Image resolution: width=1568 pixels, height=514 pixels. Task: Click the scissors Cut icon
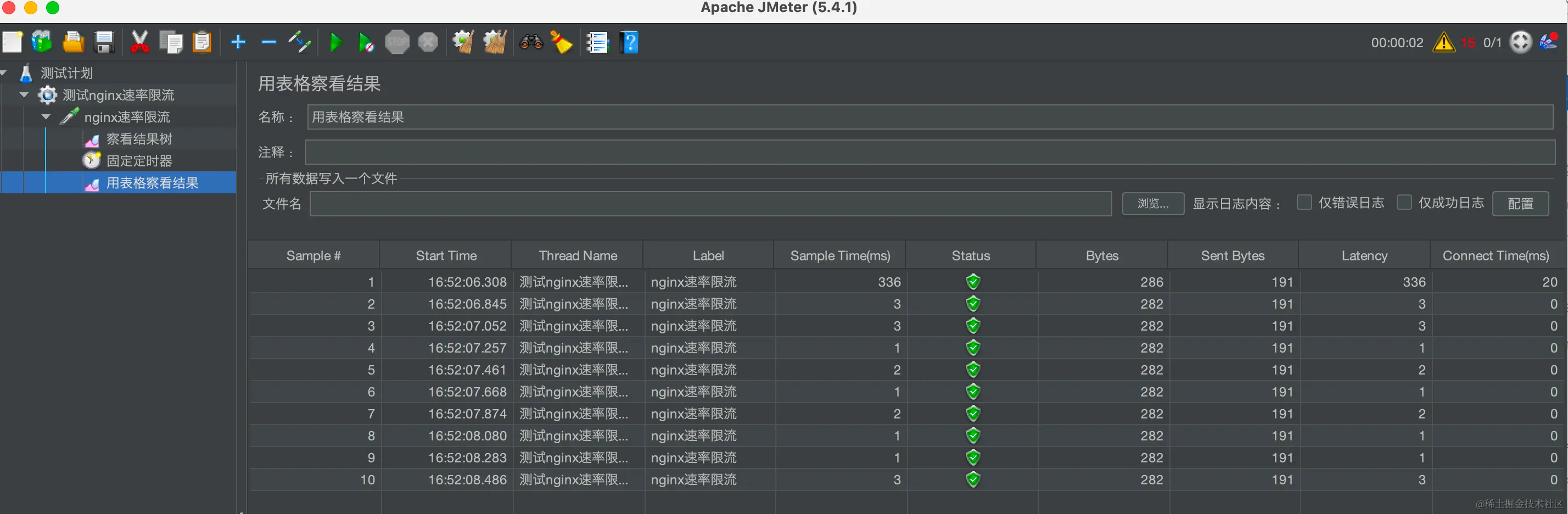click(139, 43)
